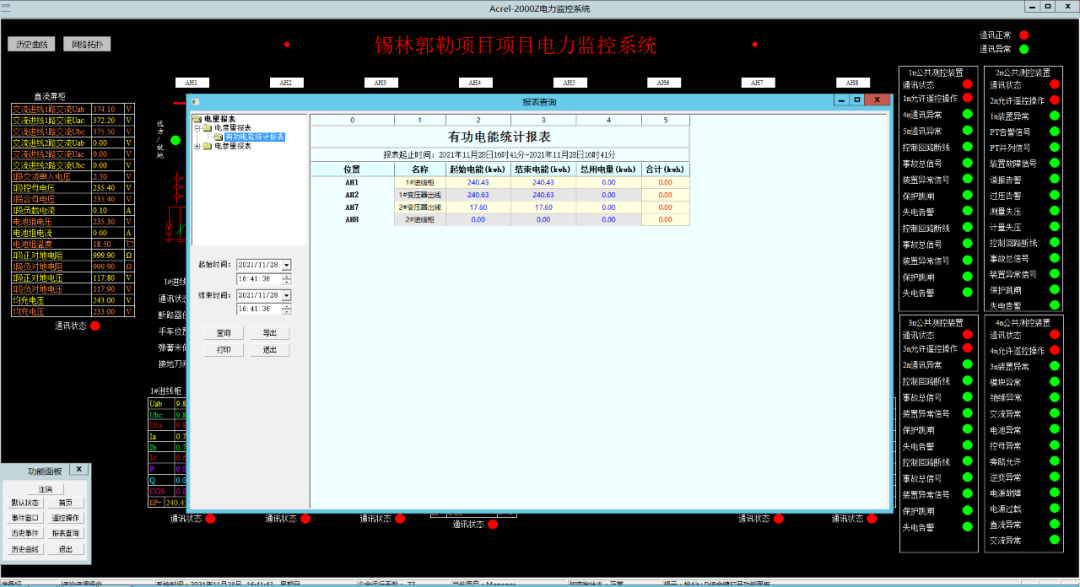Open the 起始时间 date dropdown
The height and width of the screenshot is (587, 1080).
click(x=286, y=265)
